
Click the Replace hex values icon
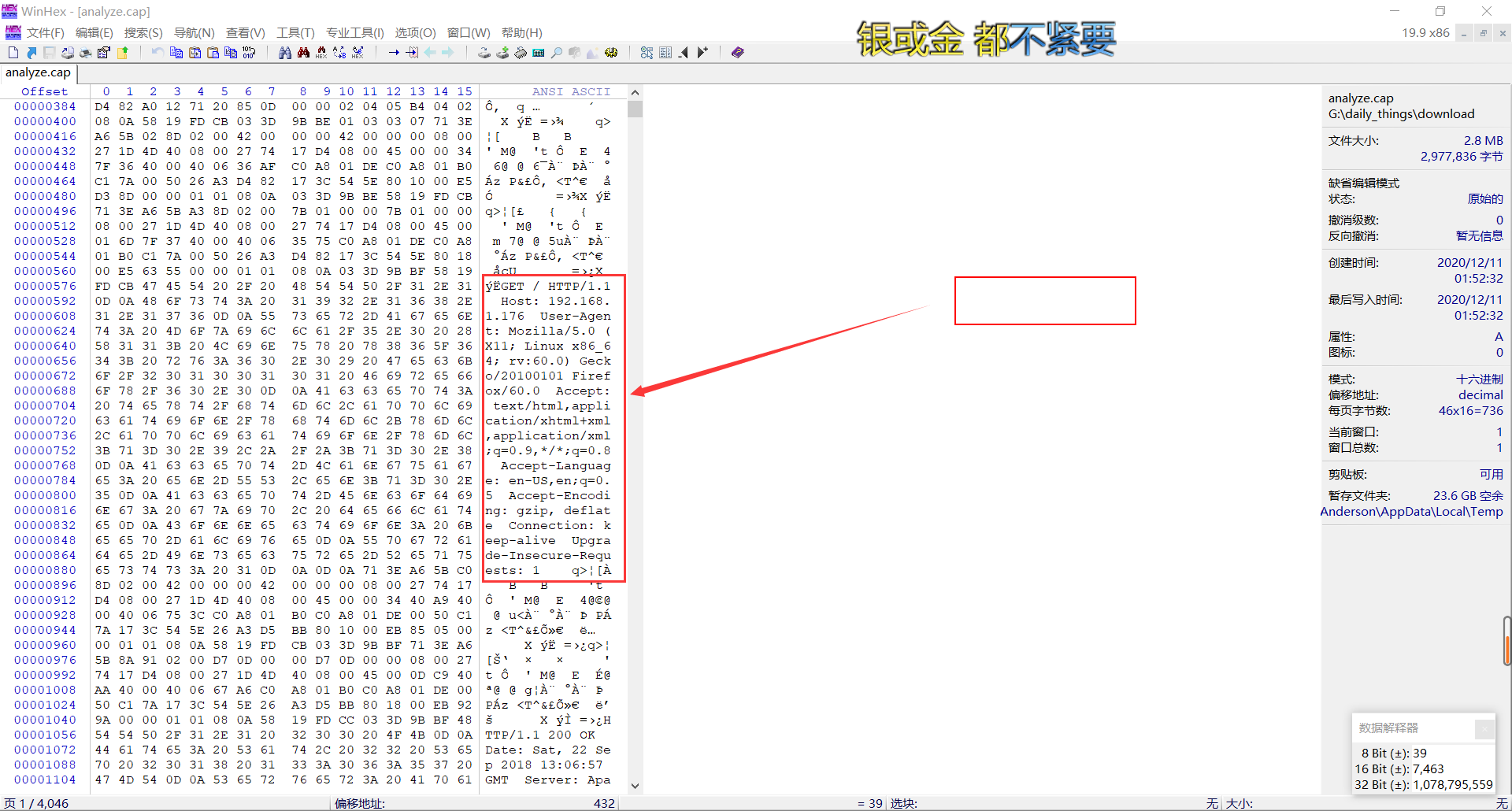coord(358,53)
